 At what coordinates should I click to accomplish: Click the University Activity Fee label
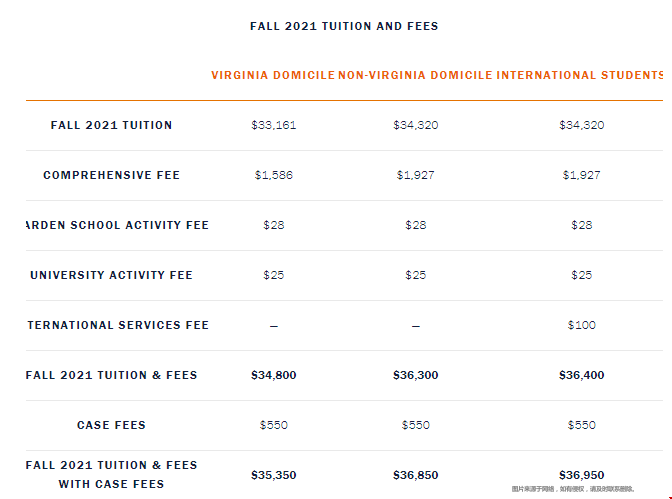click(111, 275)
